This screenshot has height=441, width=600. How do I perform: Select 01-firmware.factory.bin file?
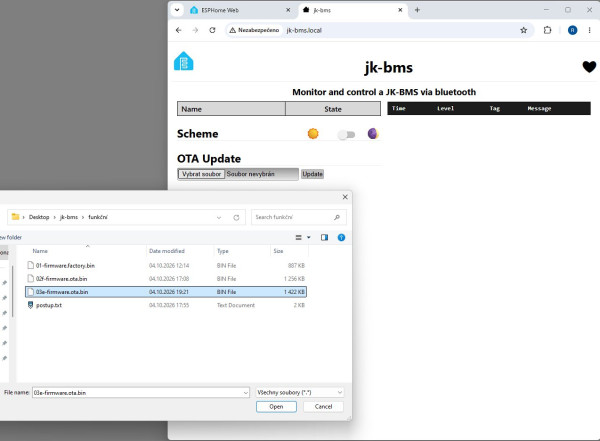pyautogui.click(x=166, y=266)
